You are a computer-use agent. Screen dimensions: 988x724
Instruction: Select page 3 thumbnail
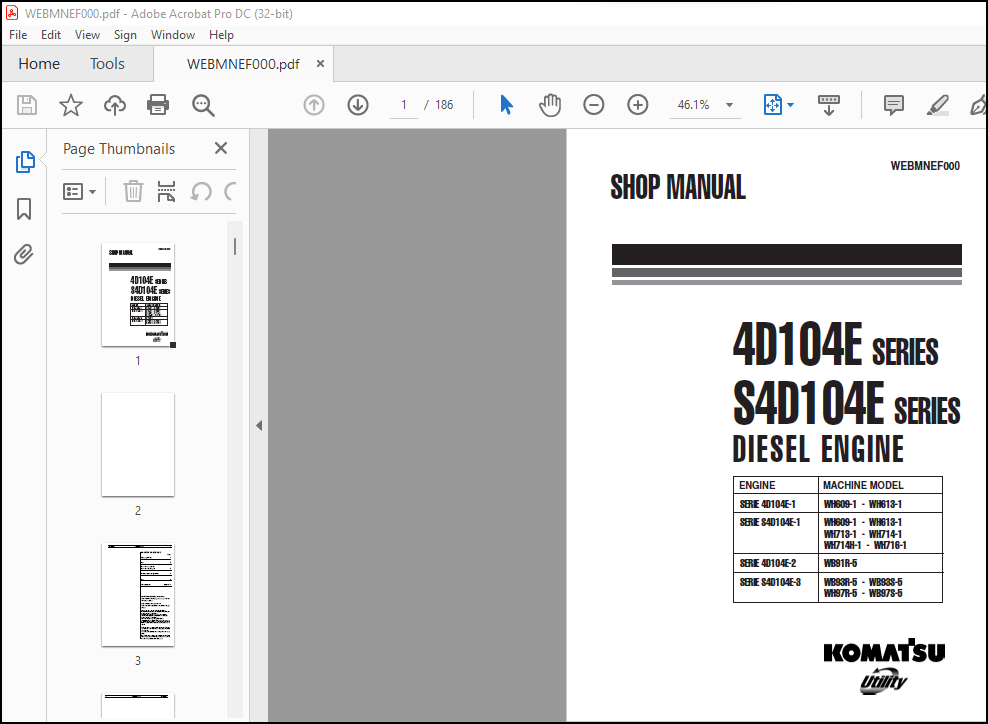point(138,595)
